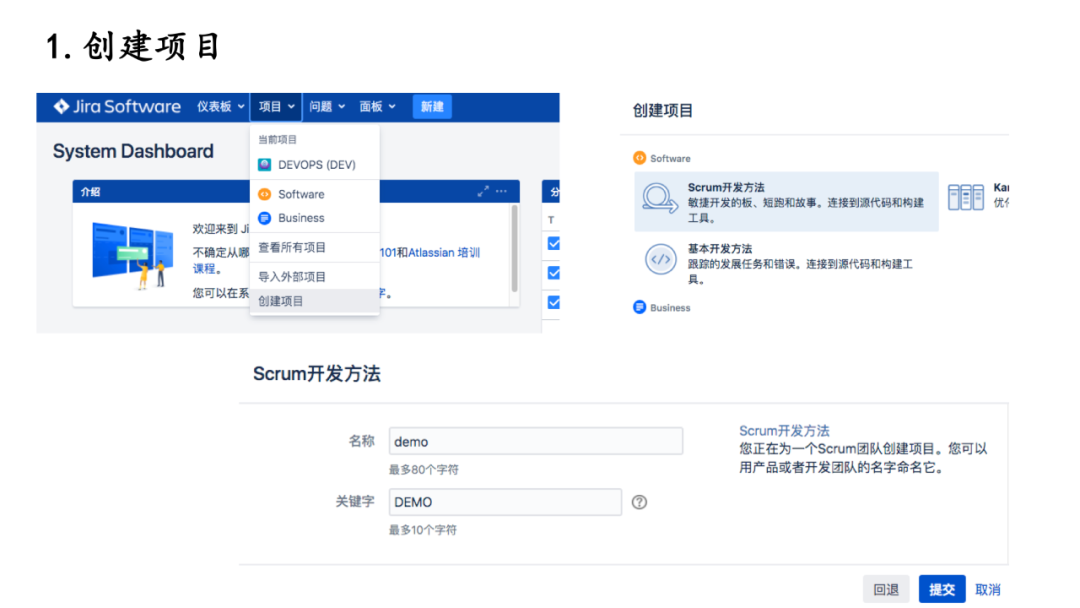Click the DEVOPS project avatar icon
Image resolution: width=1080 pixels, height=608 pixels.
coord(264,165)
